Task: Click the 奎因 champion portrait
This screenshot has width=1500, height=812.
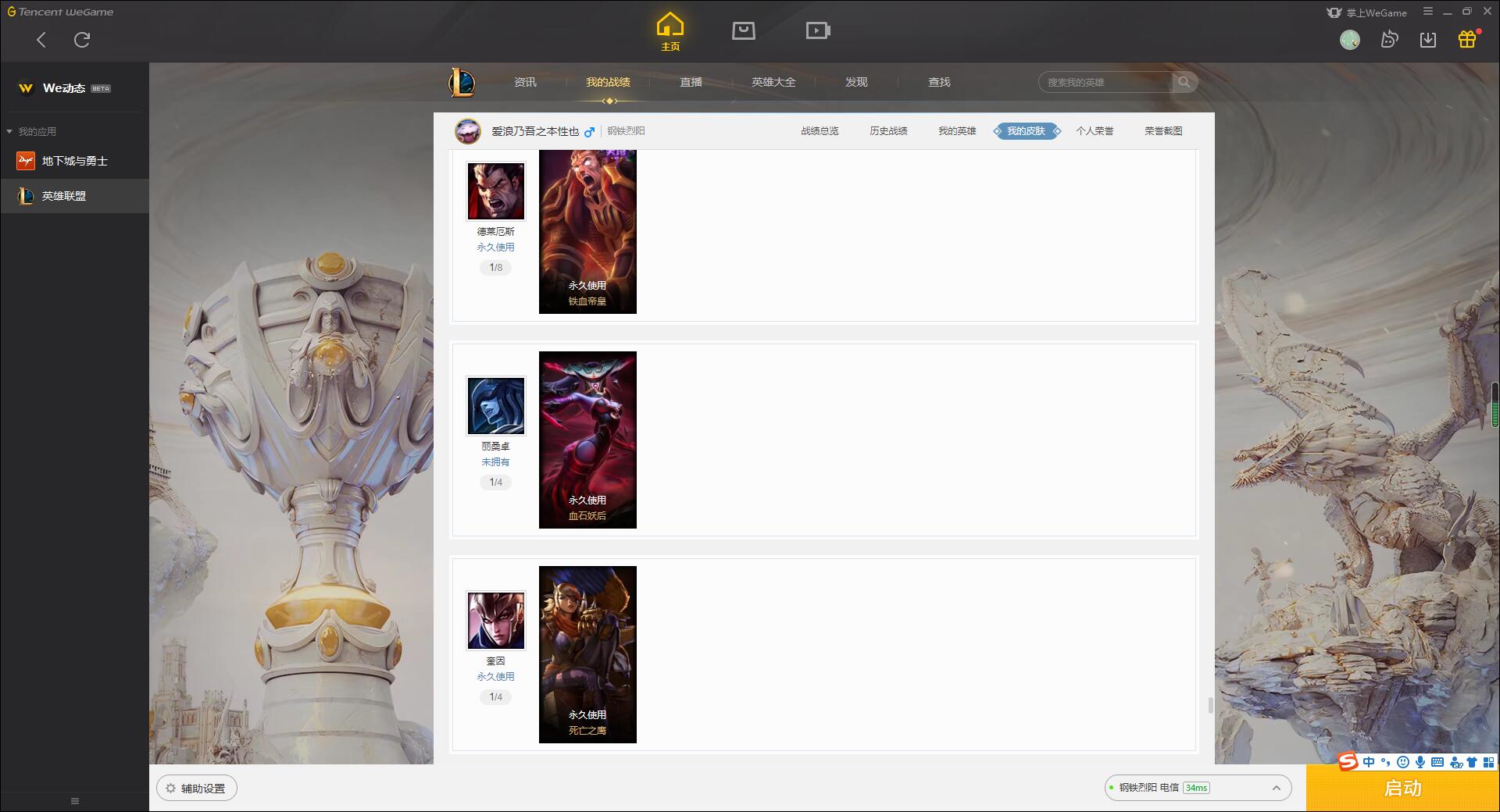Action: coord(496,621)
